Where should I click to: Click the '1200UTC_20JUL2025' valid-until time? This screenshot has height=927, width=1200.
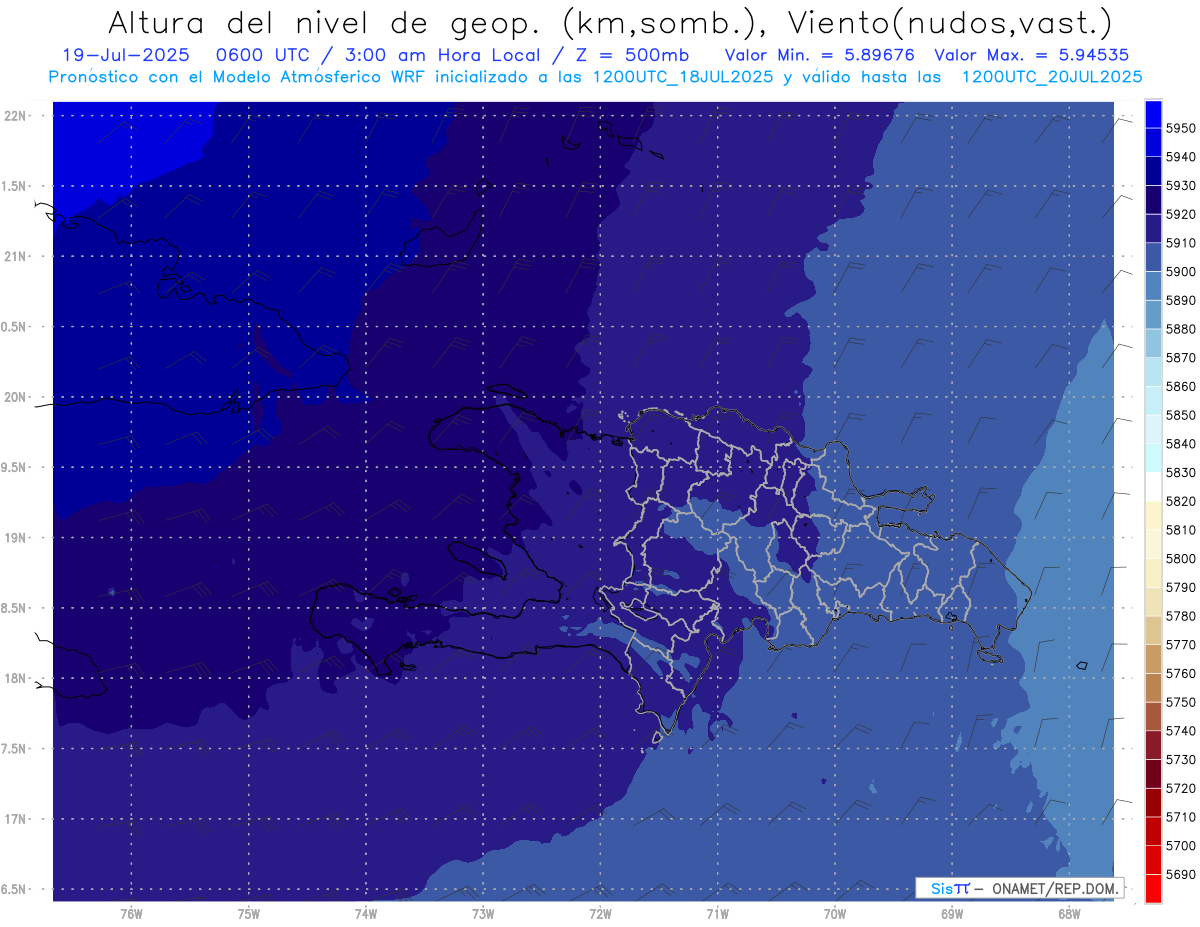(1052, 76)
